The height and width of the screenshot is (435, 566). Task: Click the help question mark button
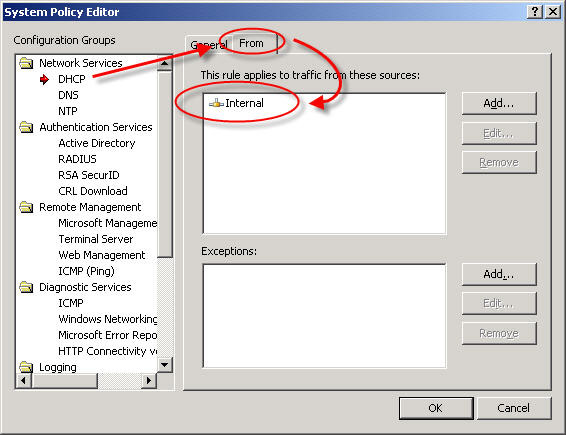click(535, 12)
